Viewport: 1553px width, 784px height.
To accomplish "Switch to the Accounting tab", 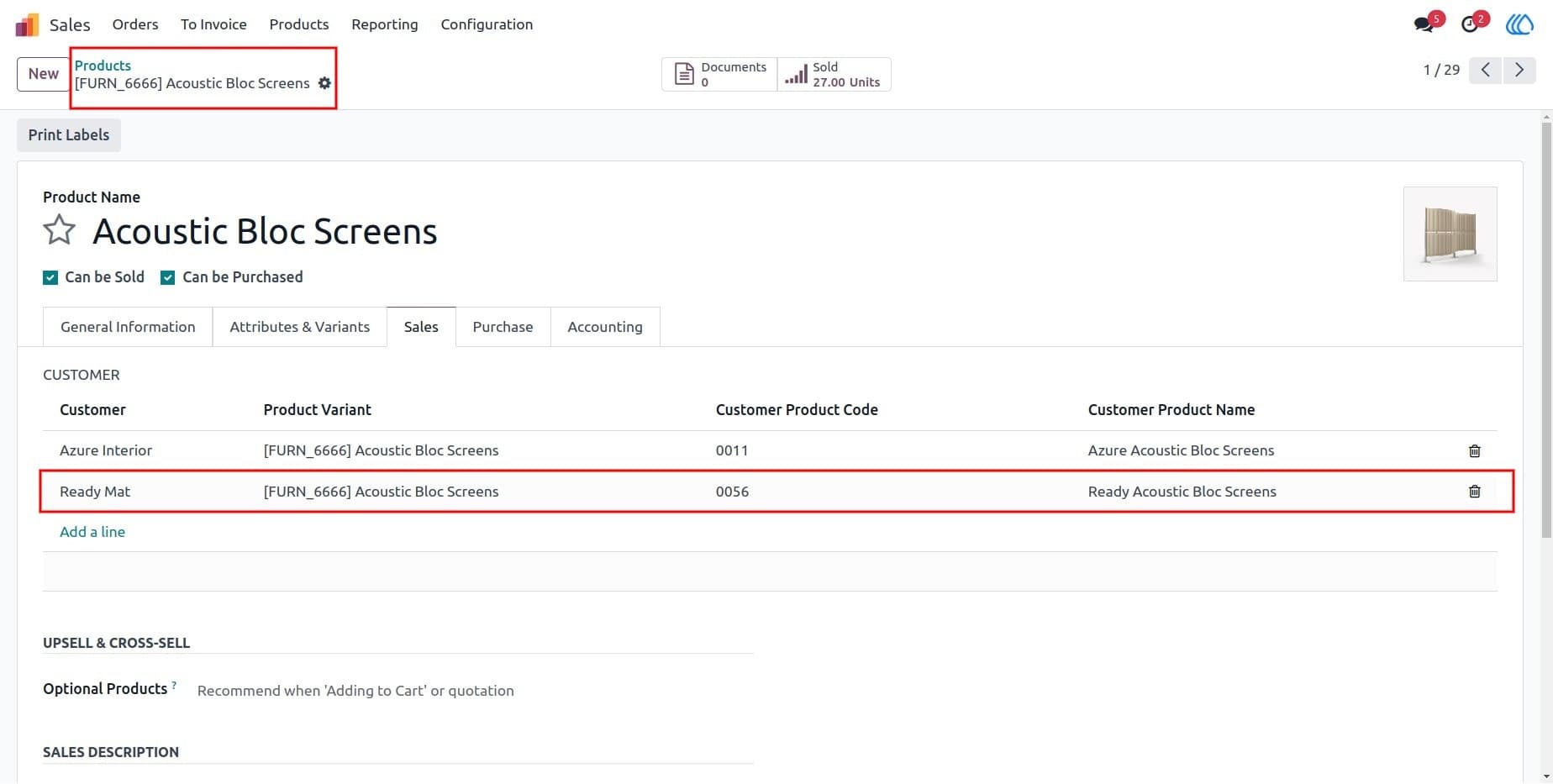I will tap(605, 327).
